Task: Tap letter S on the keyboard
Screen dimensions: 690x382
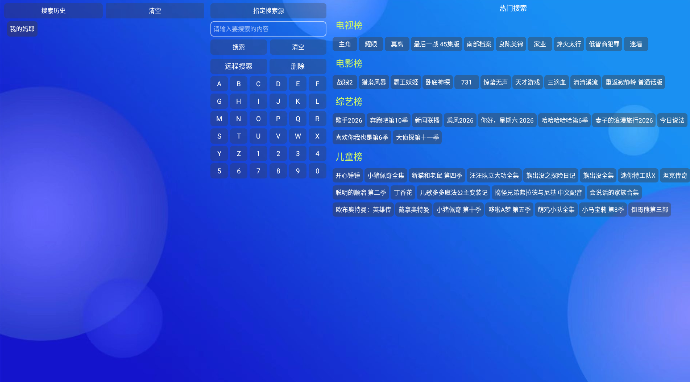Action: 219,136
